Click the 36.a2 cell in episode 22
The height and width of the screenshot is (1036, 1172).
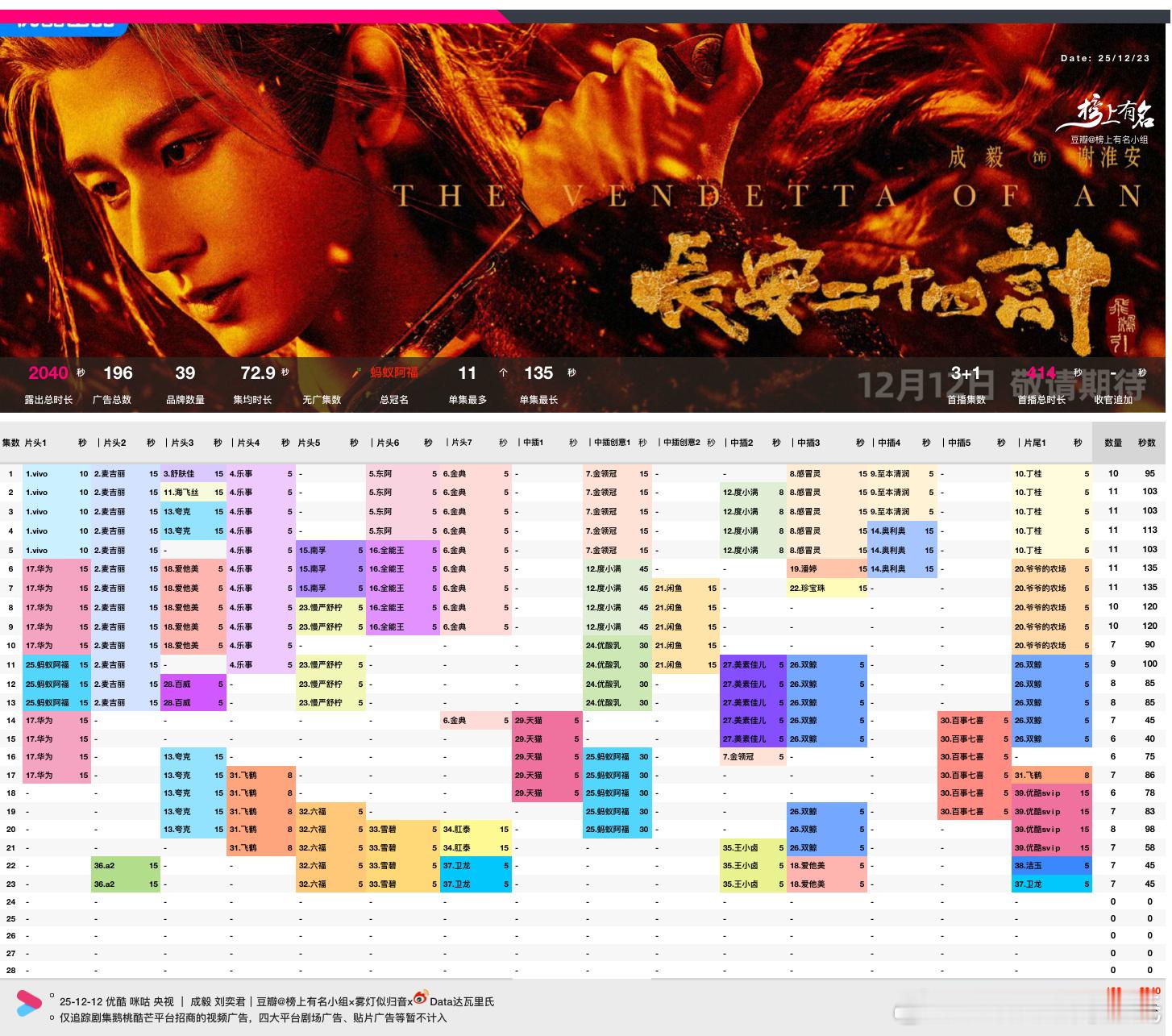(x=127, y=865)
